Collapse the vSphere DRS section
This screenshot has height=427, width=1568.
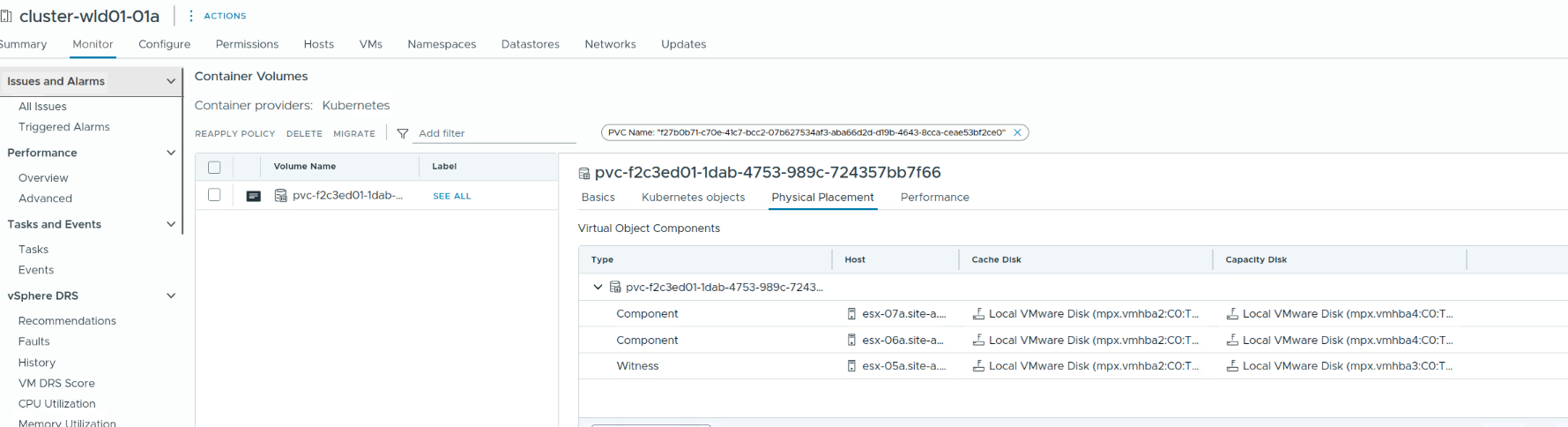click(x=171, y=296)
